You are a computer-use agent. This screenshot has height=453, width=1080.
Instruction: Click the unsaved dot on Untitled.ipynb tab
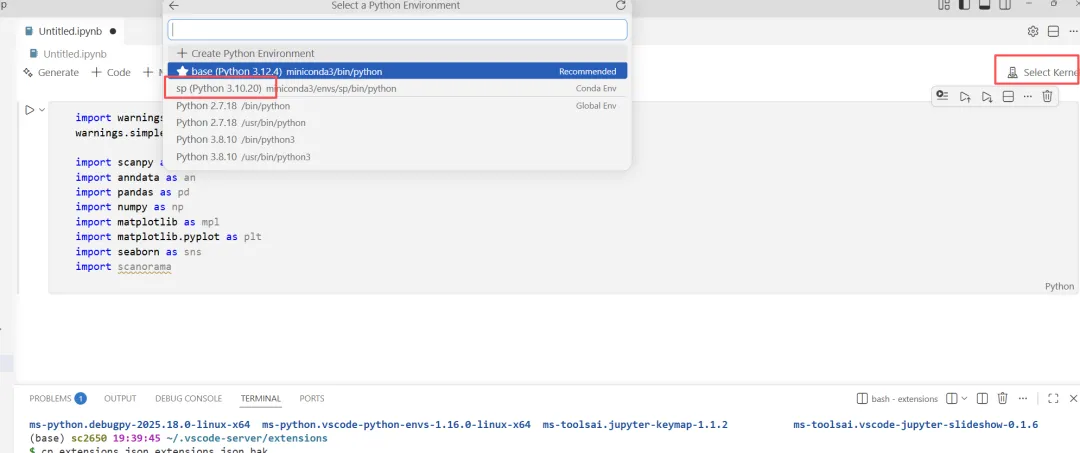click(x=112, y=31)
